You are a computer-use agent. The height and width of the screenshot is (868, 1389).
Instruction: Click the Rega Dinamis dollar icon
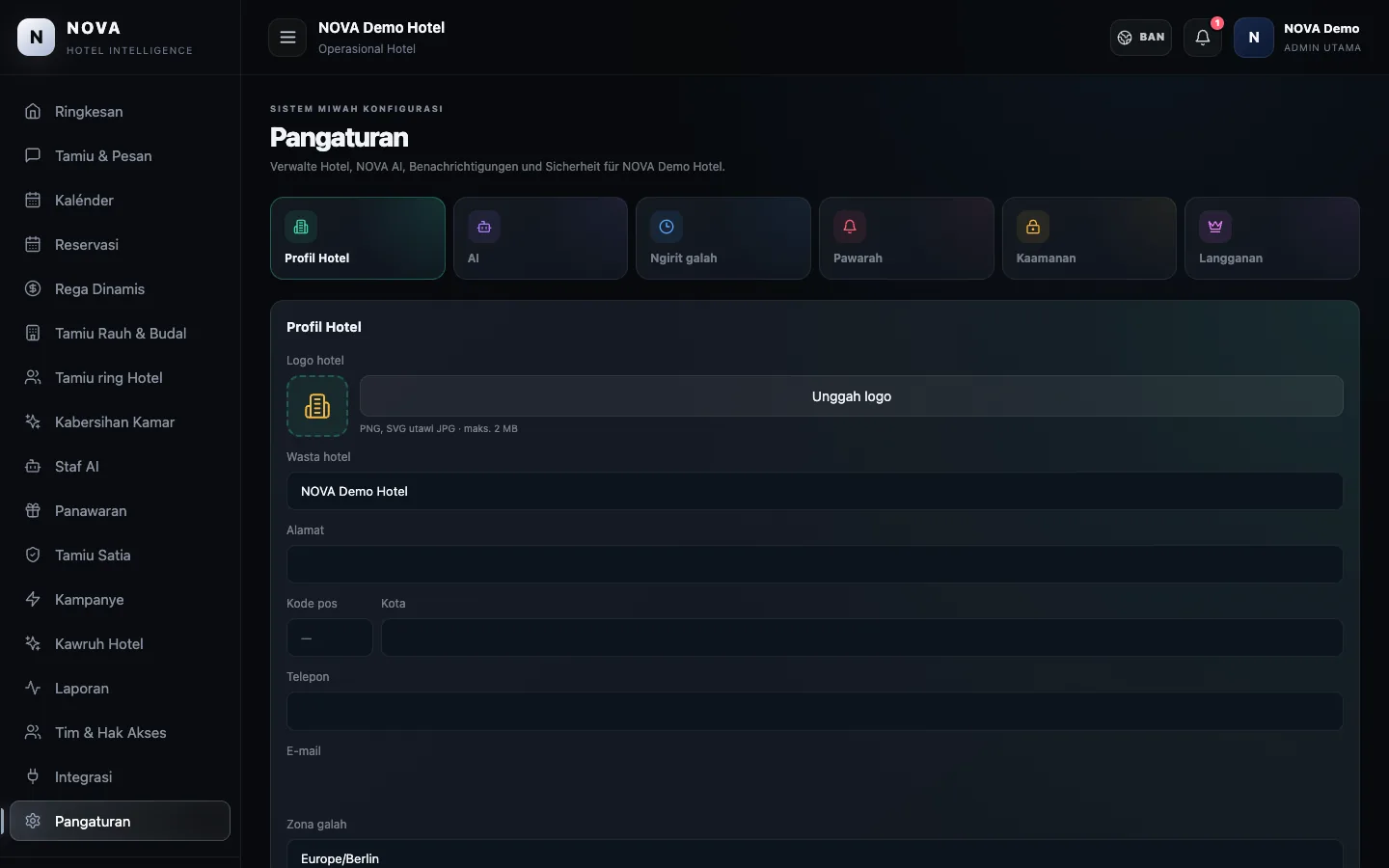pos(33,289)
